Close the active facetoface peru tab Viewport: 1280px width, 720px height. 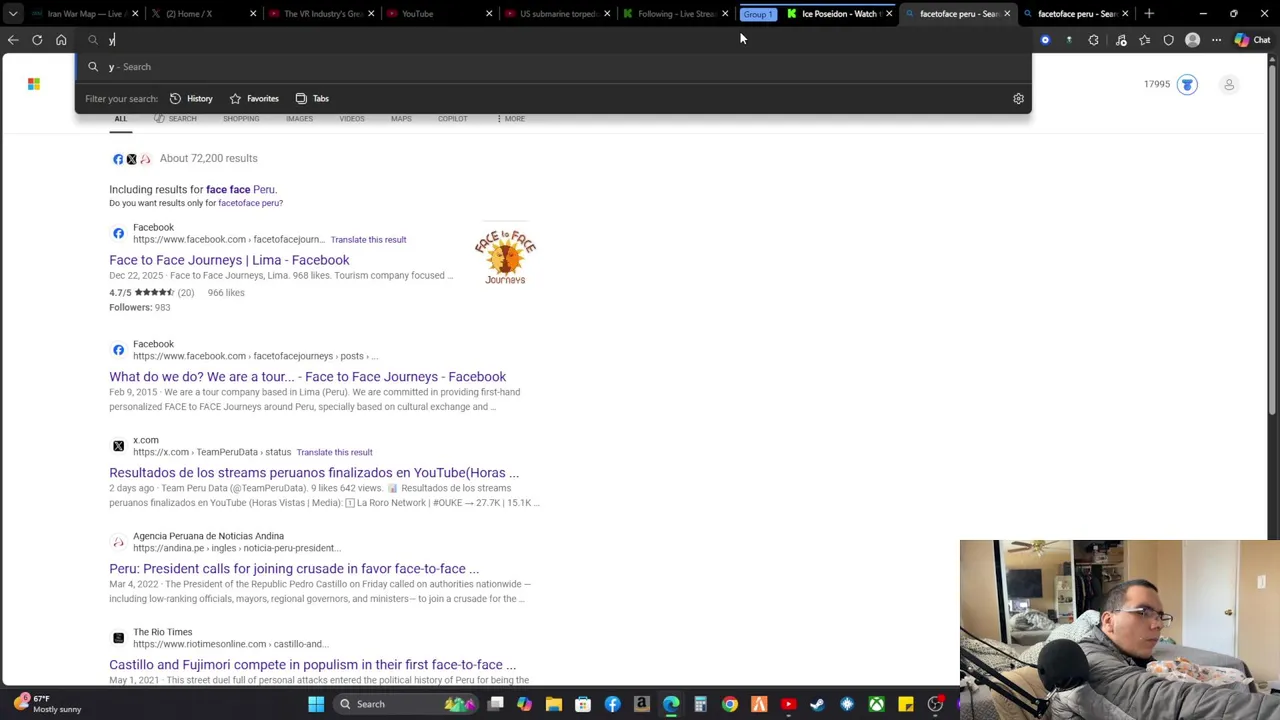(x=1007, y=14)
